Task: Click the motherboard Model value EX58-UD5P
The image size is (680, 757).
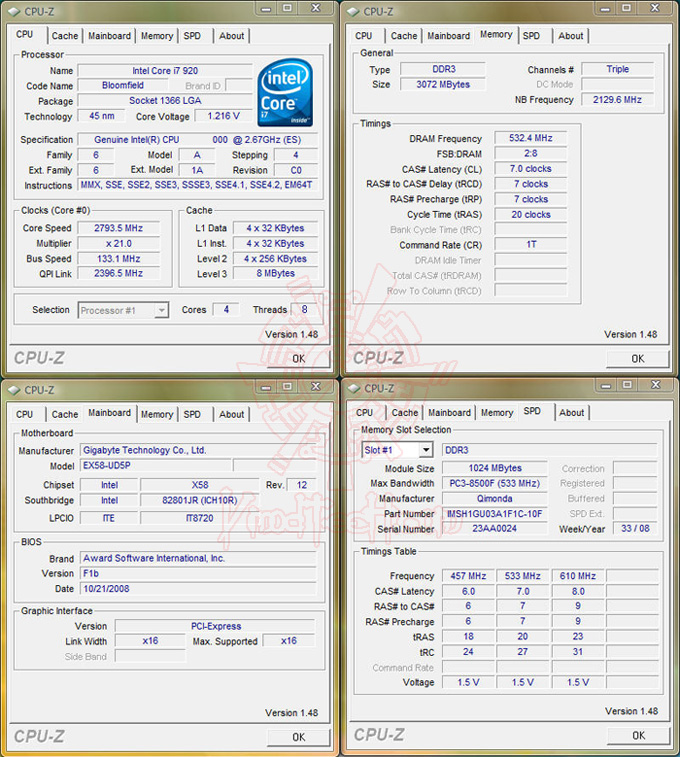Action: pos(156,465)
